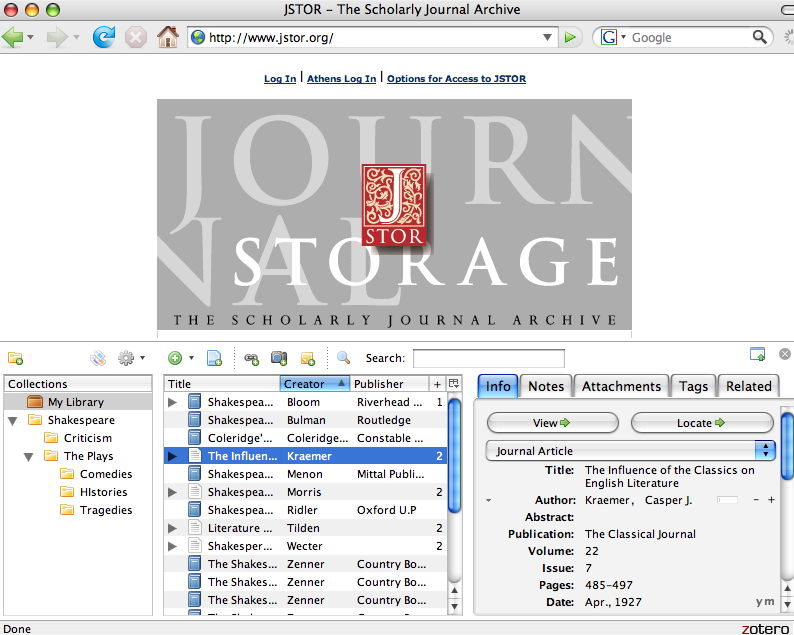The image size is (794, 635).
Task: Select the Ridler Oxford U.P row
Action: click(306, 510)
